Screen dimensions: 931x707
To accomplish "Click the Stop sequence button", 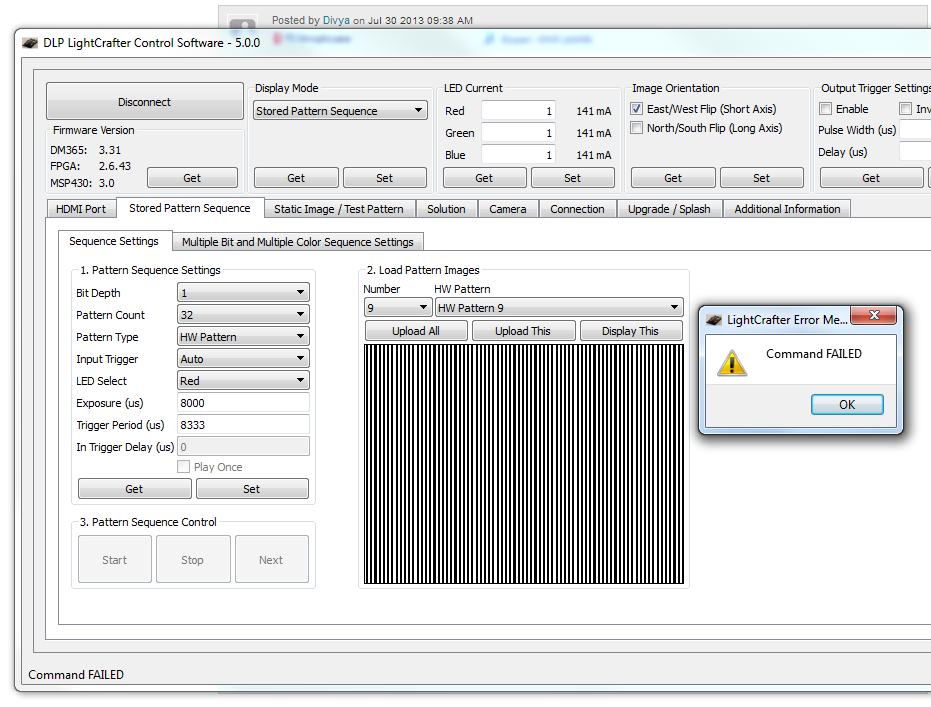I will tap(192, 559).
